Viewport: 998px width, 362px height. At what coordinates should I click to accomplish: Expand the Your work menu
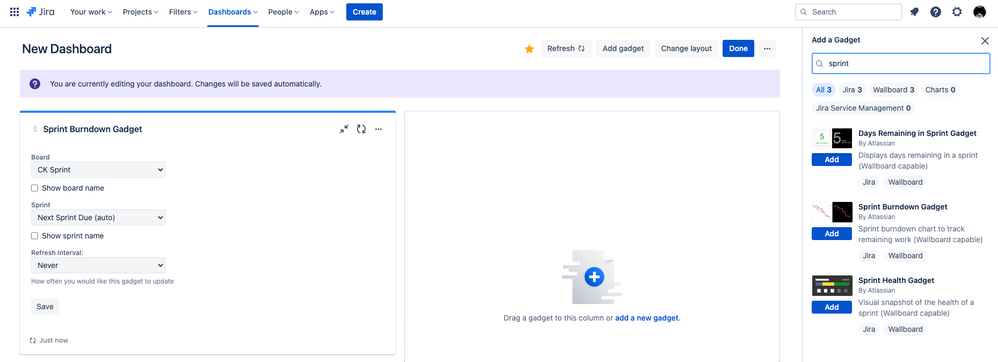click(x=91, y=12)
